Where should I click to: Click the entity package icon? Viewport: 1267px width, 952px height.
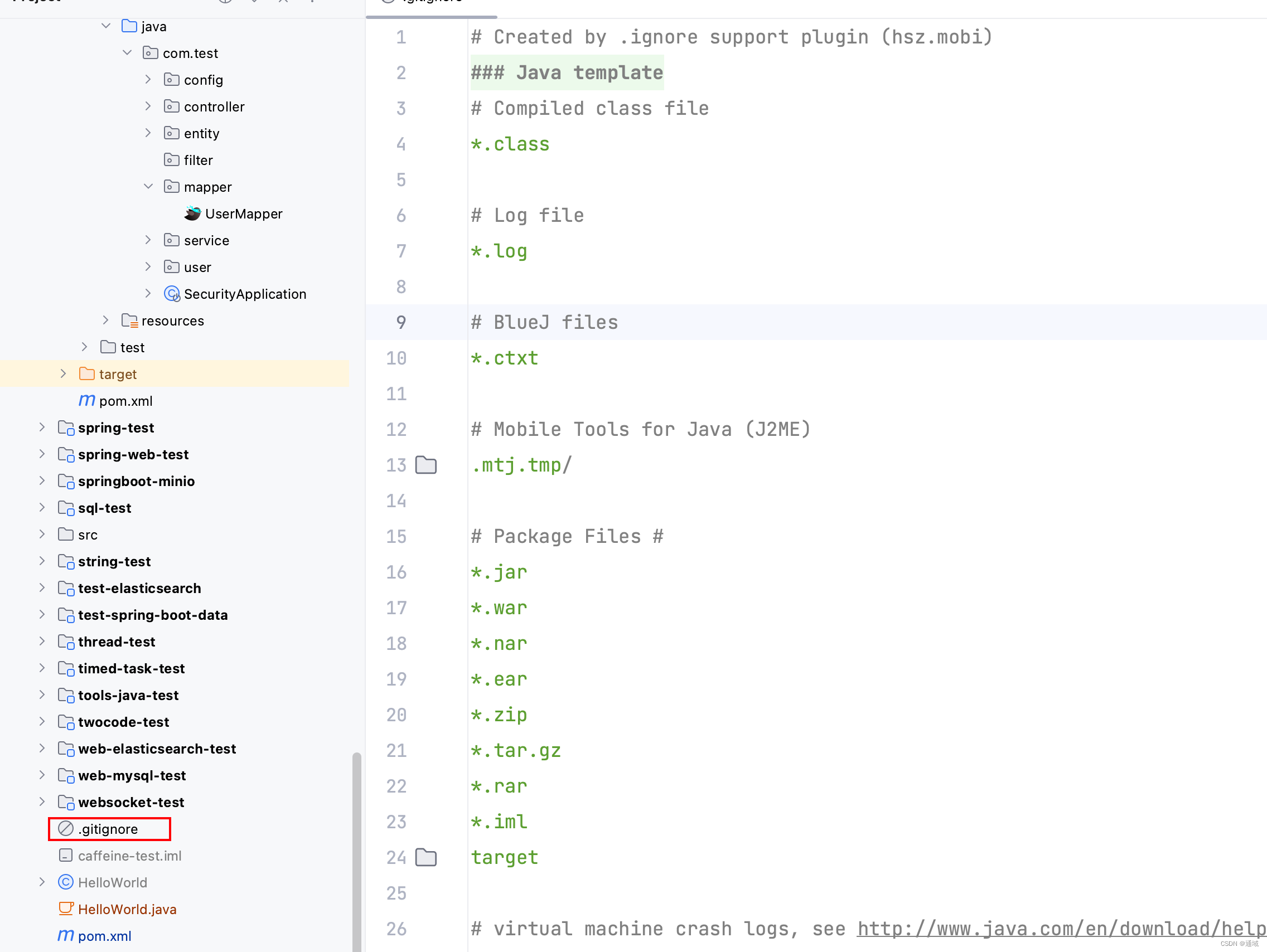coord(172,133)
